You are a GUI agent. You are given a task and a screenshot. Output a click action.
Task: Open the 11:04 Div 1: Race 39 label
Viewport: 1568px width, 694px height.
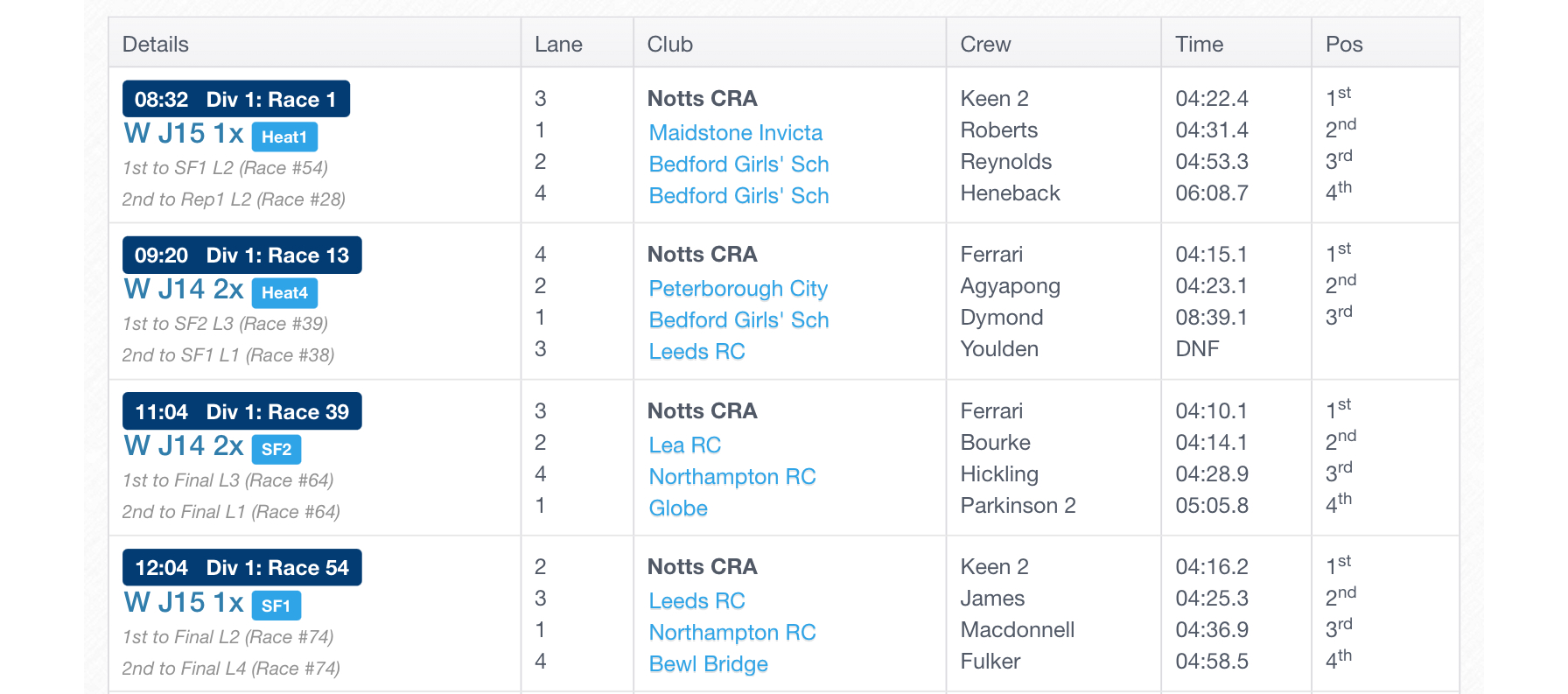[x=242, y=411]
